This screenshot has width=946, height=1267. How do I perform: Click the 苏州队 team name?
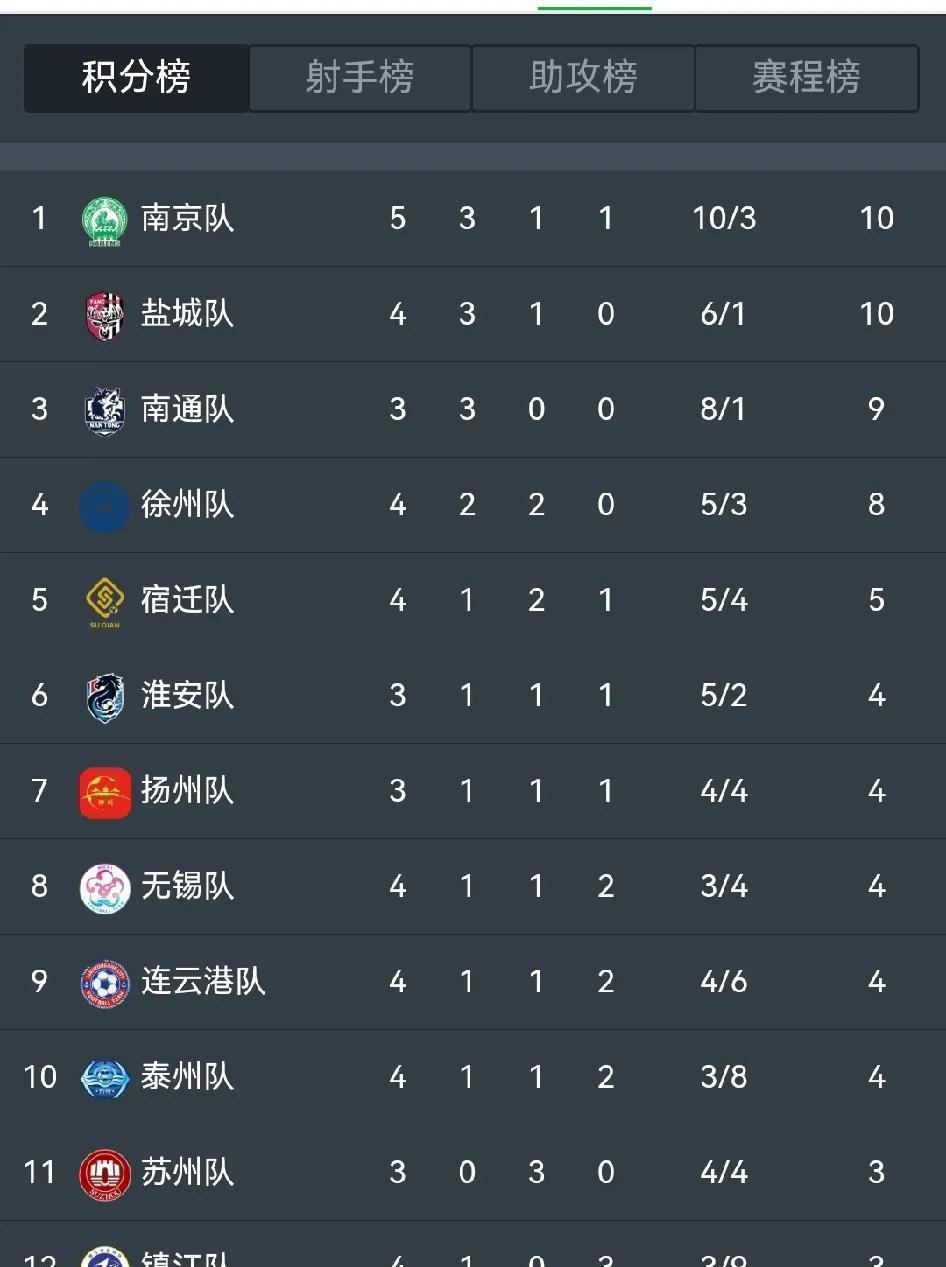[188, 1172]
